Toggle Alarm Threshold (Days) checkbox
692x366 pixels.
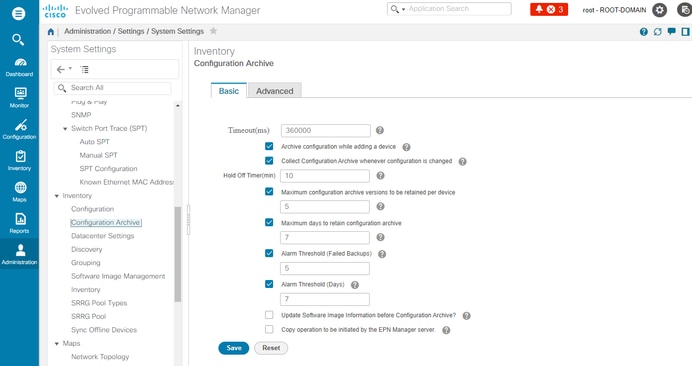[x=269, y=284]
